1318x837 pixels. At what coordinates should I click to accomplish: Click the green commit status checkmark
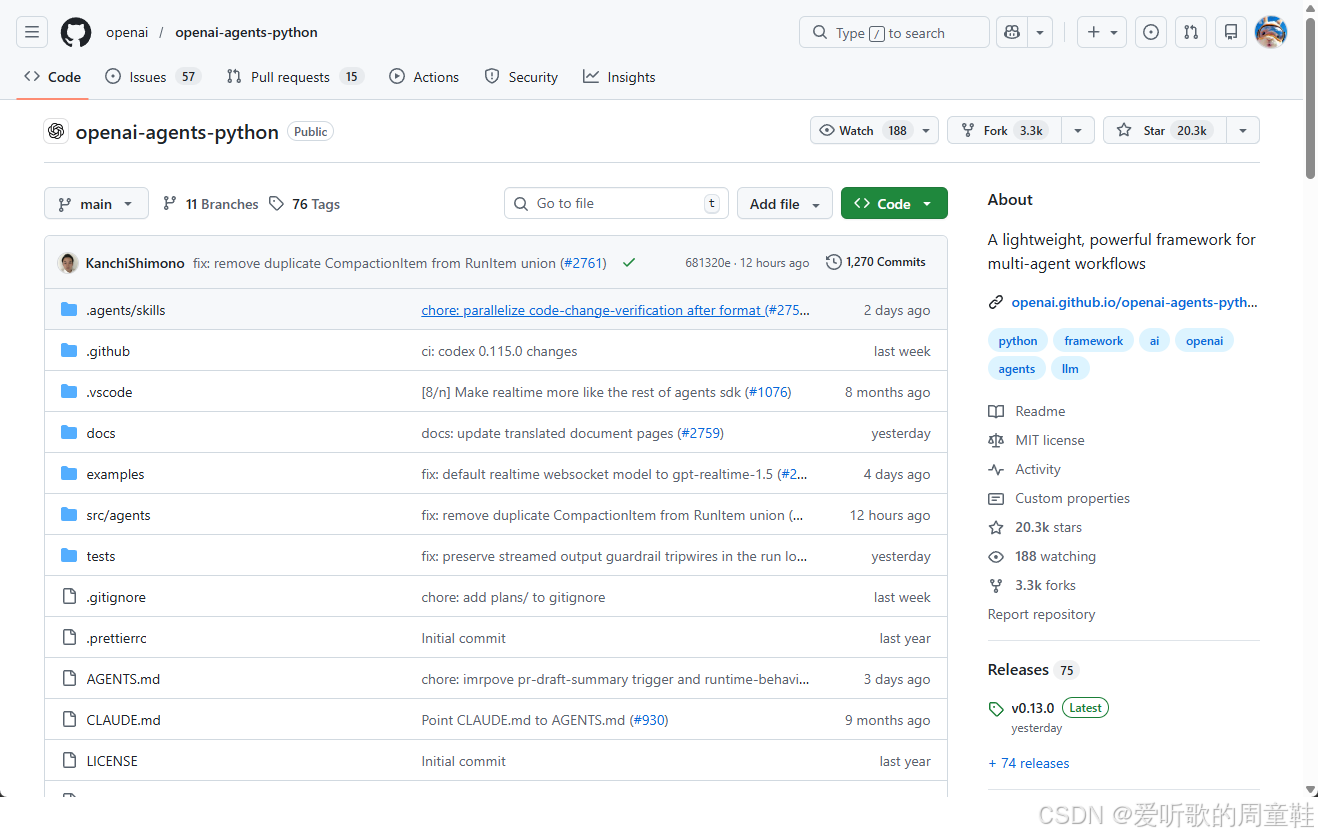click(629, 263)
